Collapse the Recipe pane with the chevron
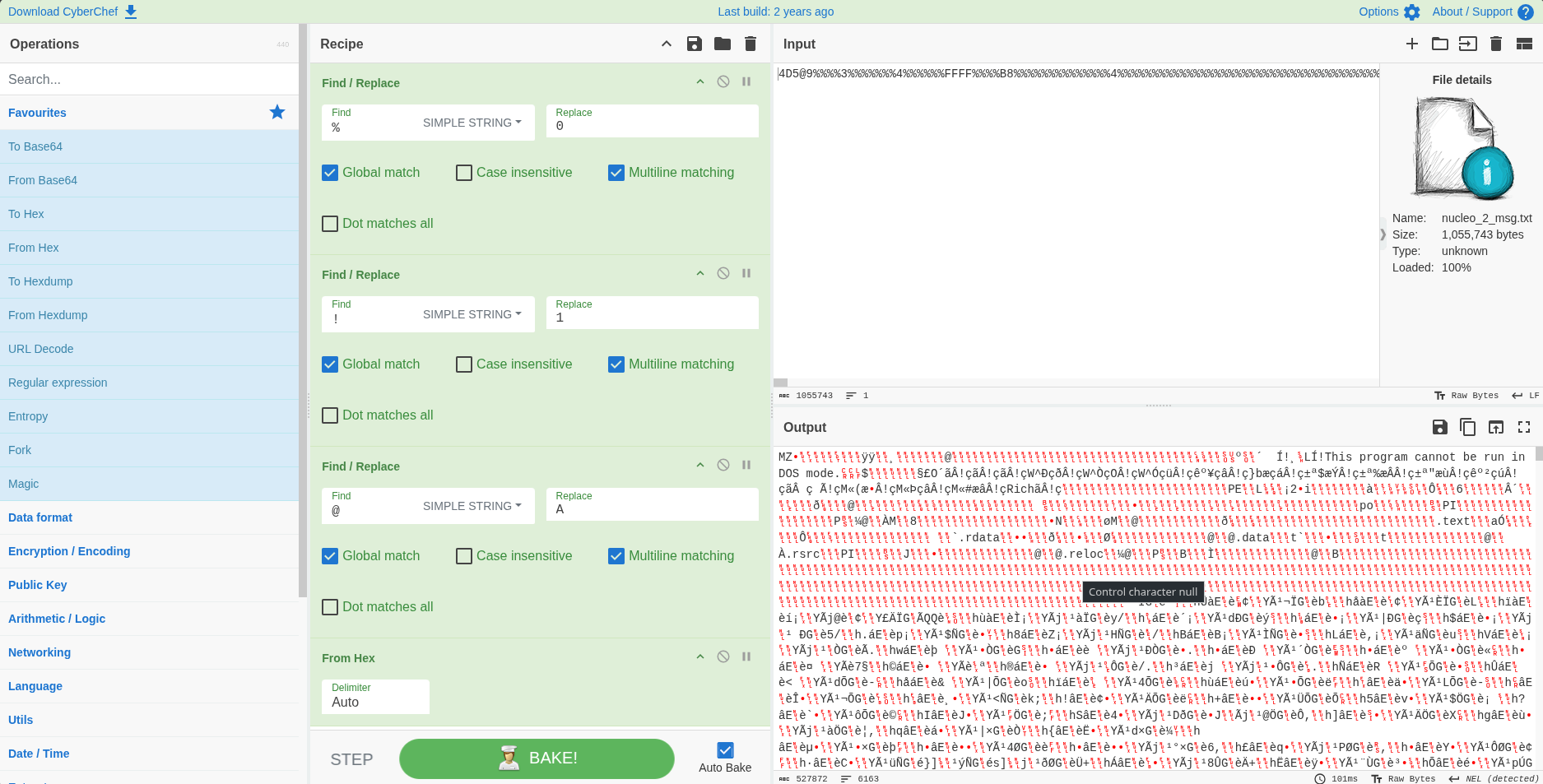The height and width of the screenshot is (784, 1543). pyautogui.click(x=667, y=44)
